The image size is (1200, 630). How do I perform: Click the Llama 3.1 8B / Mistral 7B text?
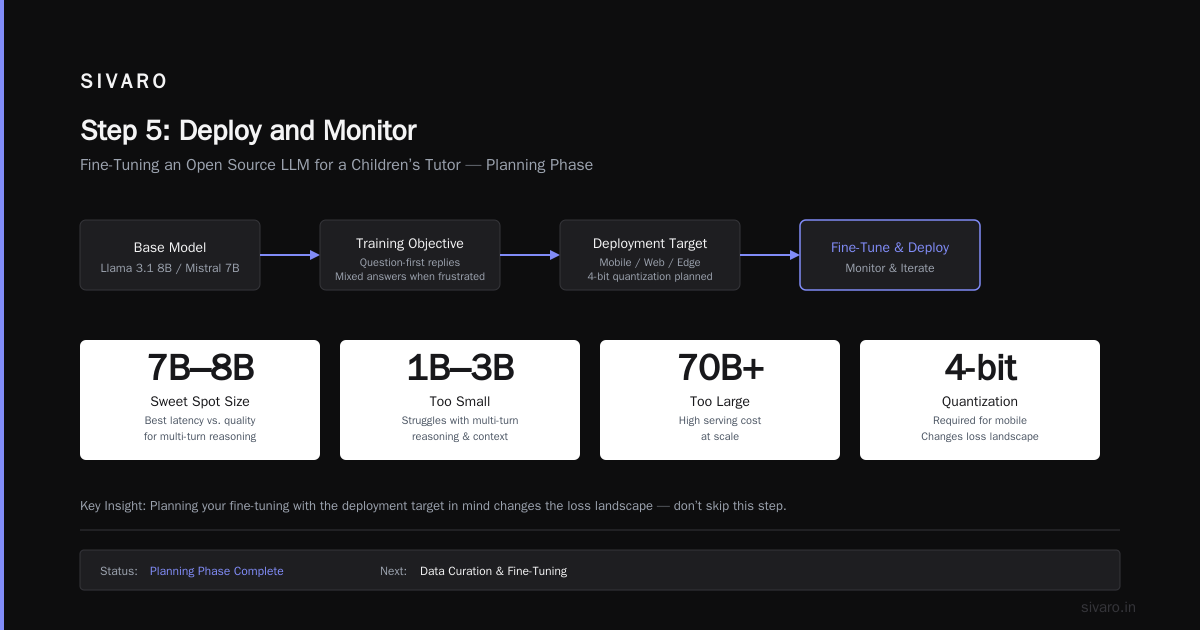[x=170, y=268]
